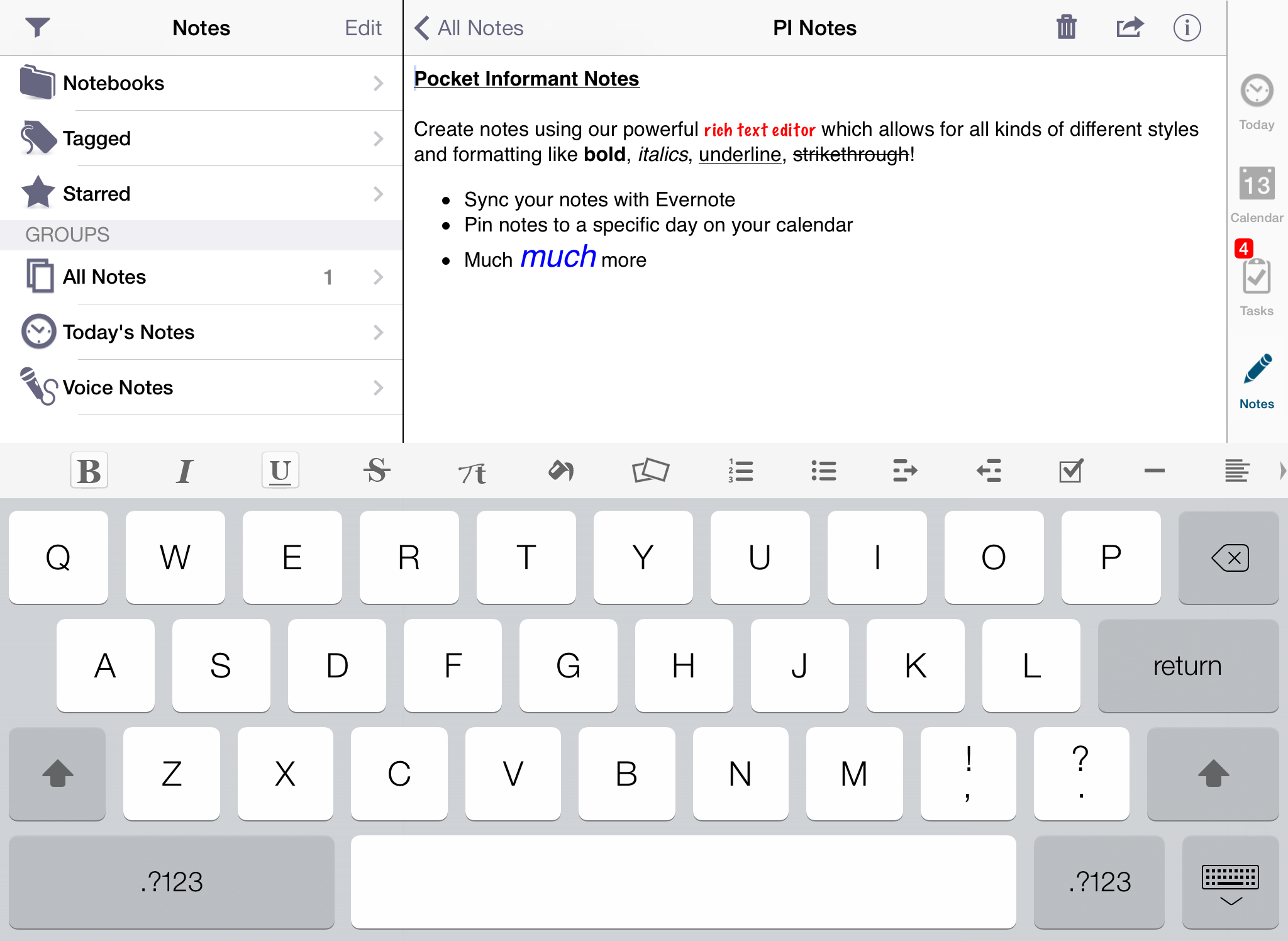Insert horizontal rule line
1288x941 pixels.
click(x=1154, y=470)
